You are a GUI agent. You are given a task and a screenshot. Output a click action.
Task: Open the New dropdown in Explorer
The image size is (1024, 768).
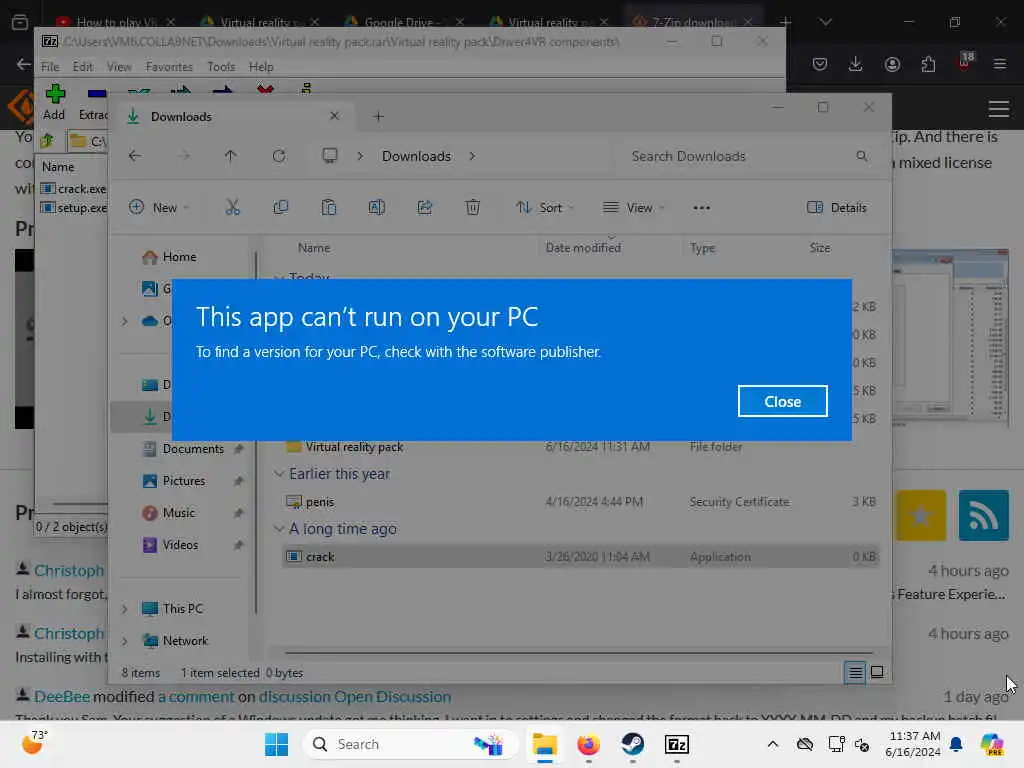pos(159,208)
